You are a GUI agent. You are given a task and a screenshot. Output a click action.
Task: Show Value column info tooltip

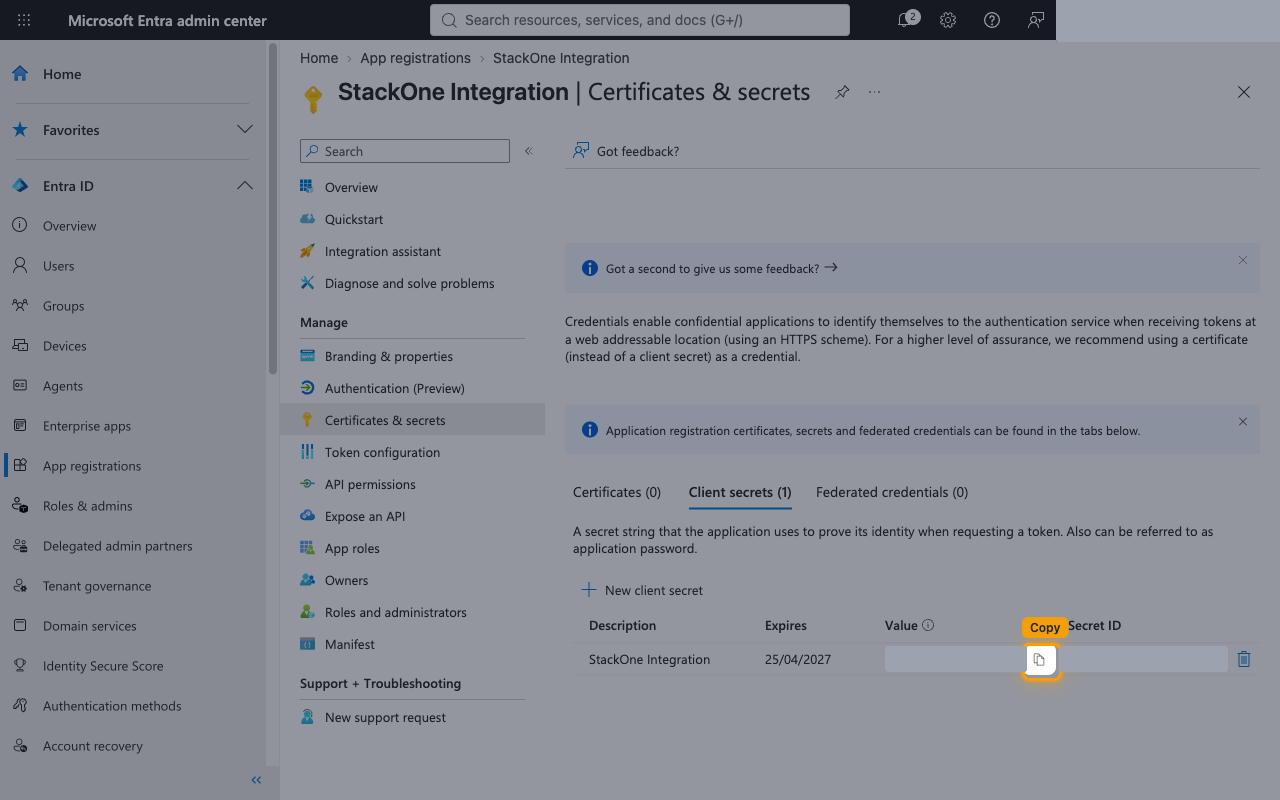pyautogui.click(x=928, y=625)
